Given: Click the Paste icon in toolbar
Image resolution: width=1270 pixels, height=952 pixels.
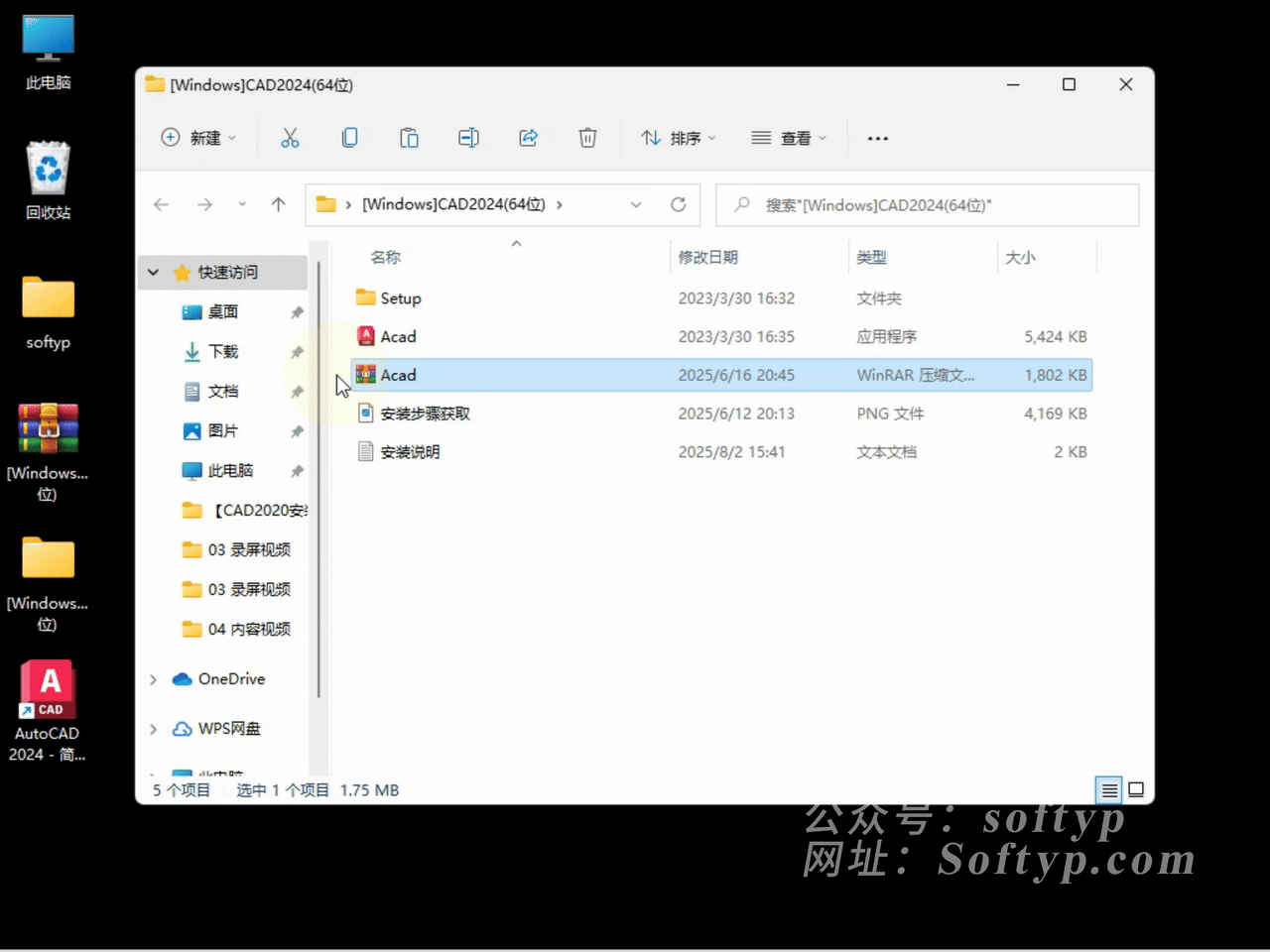Looking at the screenshot, I should [x=409, y=138].
